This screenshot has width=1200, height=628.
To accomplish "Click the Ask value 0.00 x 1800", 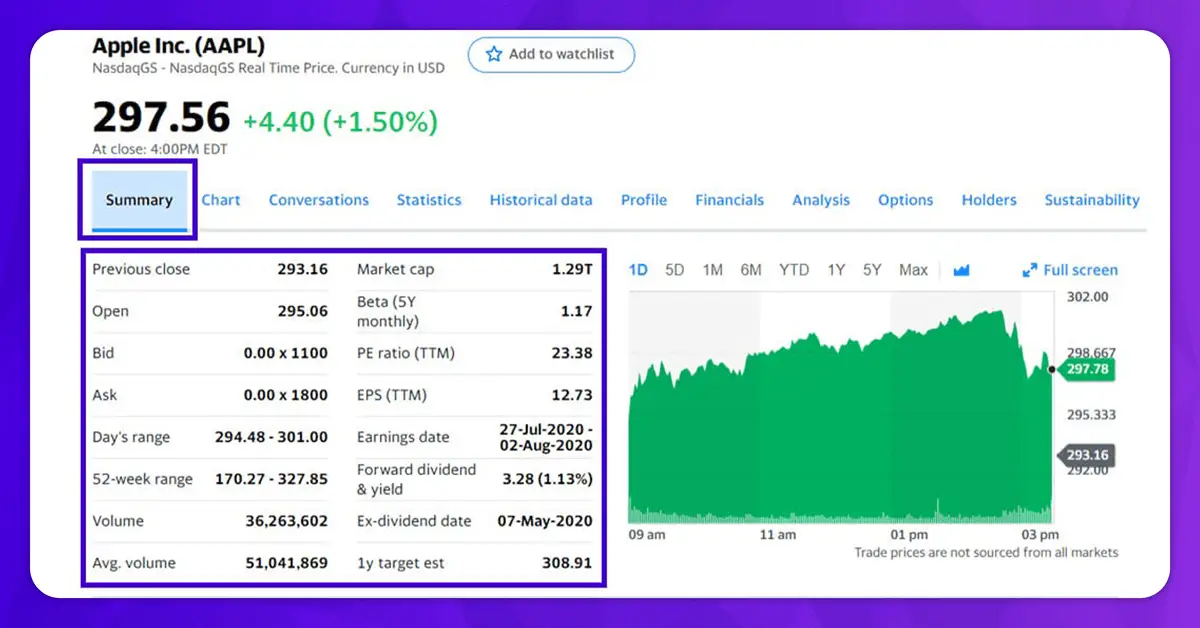I will [x=286, y=395].
